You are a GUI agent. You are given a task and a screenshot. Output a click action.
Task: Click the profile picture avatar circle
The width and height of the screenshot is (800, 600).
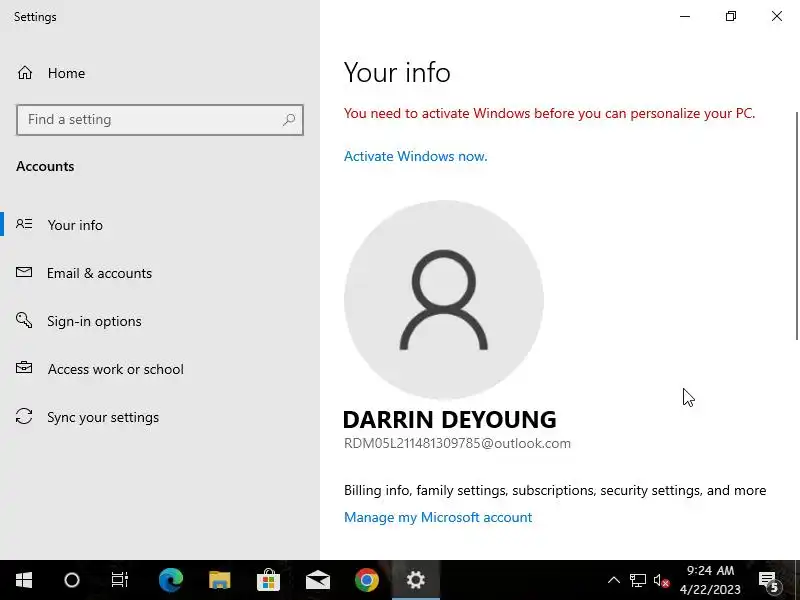pyautogui.click(x=443, y=299)
